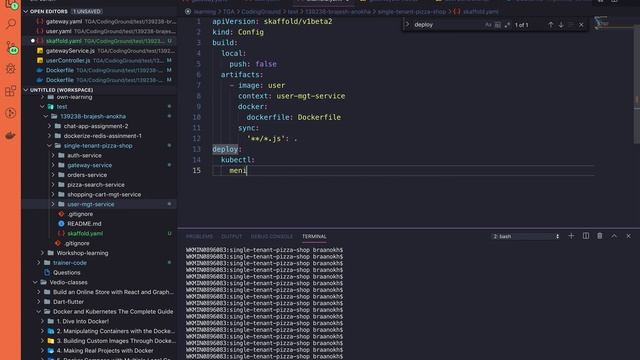The height and width of the screenshot is (360, 640).
Task: Kill terminal with the trash icon
Action: 600,236
